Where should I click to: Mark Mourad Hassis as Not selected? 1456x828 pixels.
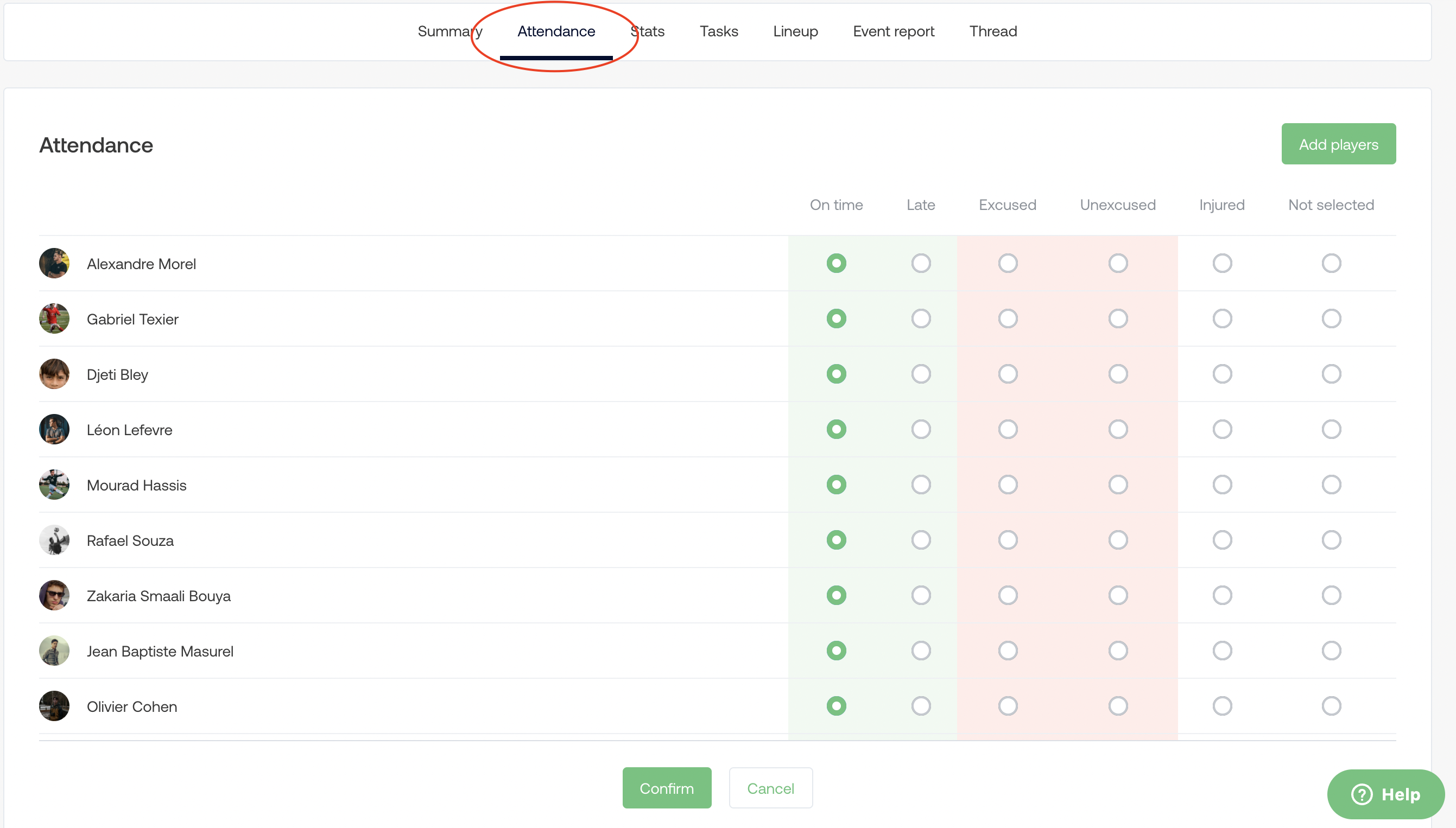[1331, 485]
